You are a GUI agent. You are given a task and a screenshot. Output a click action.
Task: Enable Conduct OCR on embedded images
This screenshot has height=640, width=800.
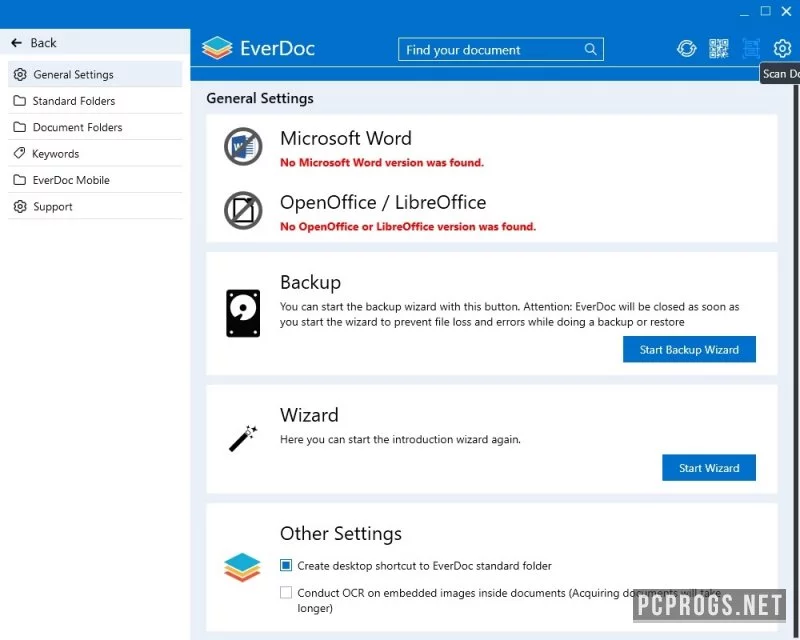[286, 592]
